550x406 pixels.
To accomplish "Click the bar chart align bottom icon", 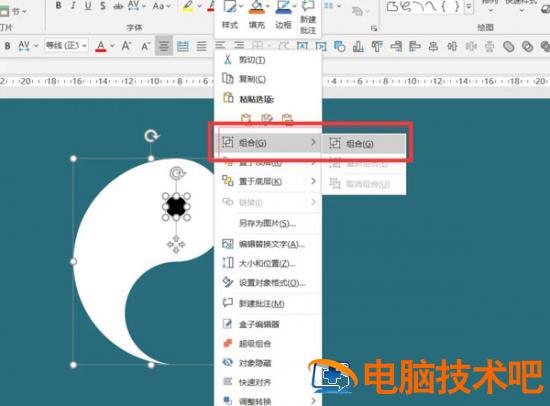I will point(358,46).
